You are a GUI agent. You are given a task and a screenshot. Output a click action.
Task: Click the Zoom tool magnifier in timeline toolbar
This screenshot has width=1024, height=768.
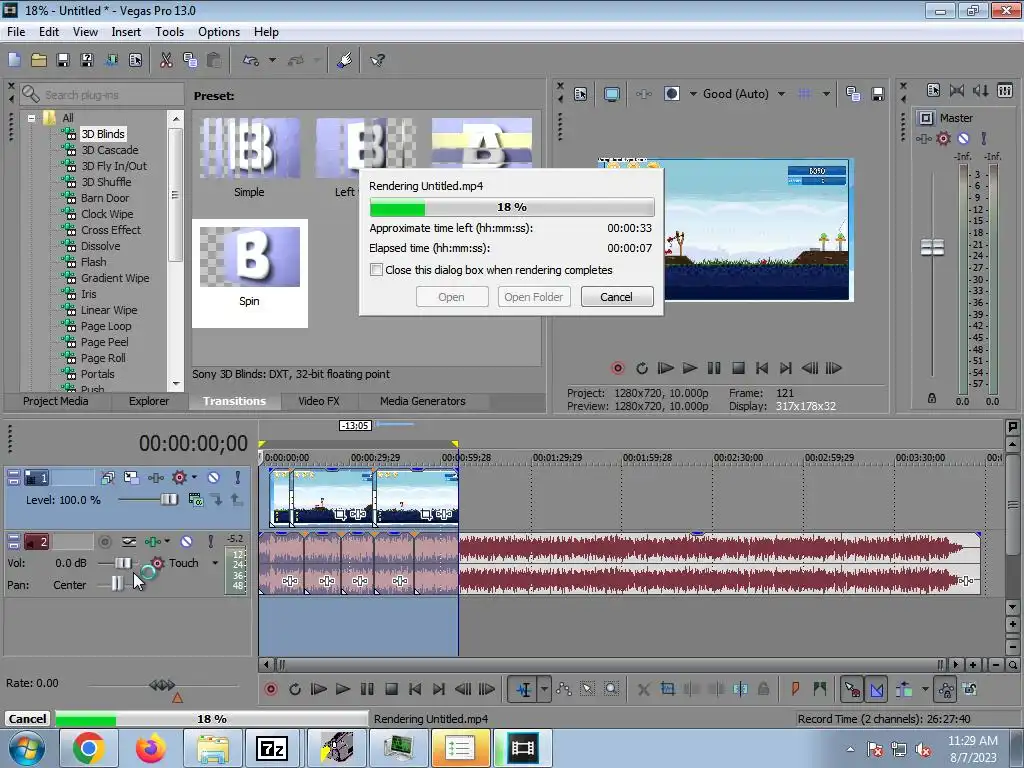click(611, 689)
